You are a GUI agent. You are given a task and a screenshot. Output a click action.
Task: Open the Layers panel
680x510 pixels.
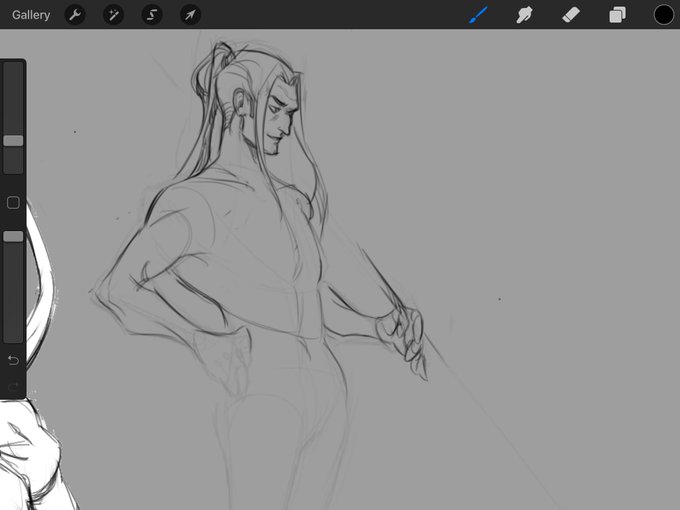[617, 15]
